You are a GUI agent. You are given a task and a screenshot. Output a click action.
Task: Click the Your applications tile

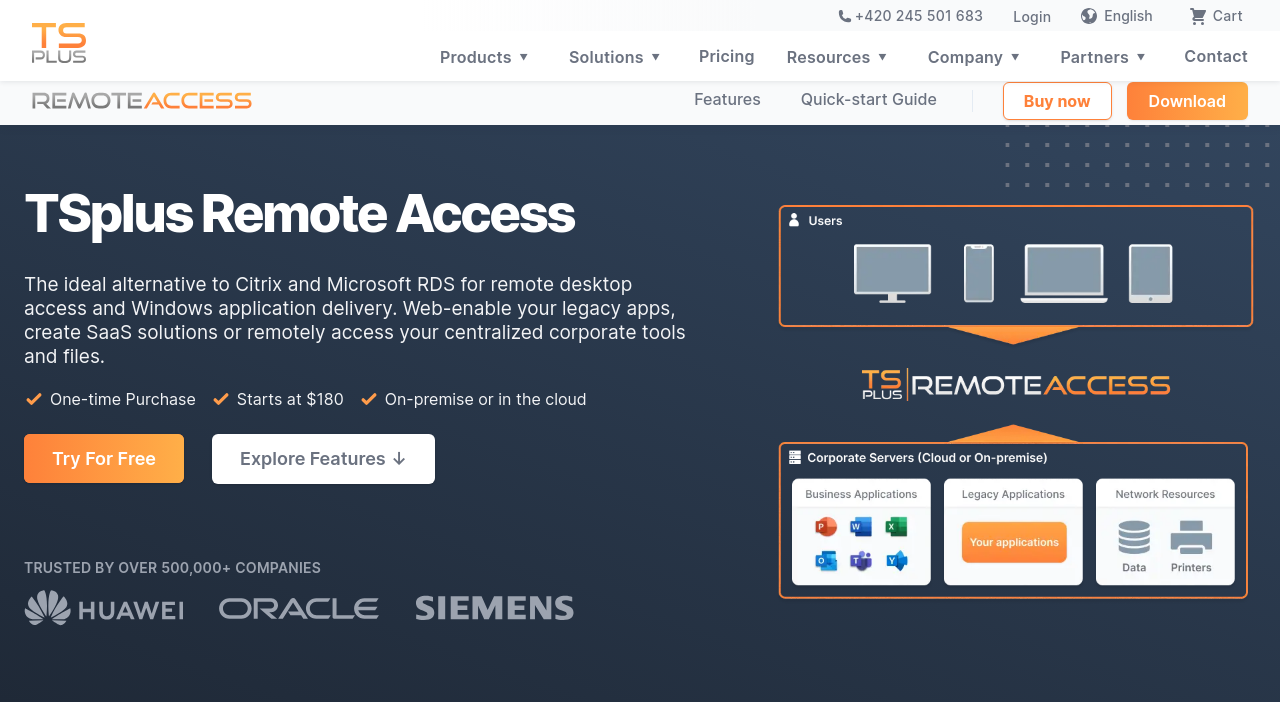[1014, 542]
